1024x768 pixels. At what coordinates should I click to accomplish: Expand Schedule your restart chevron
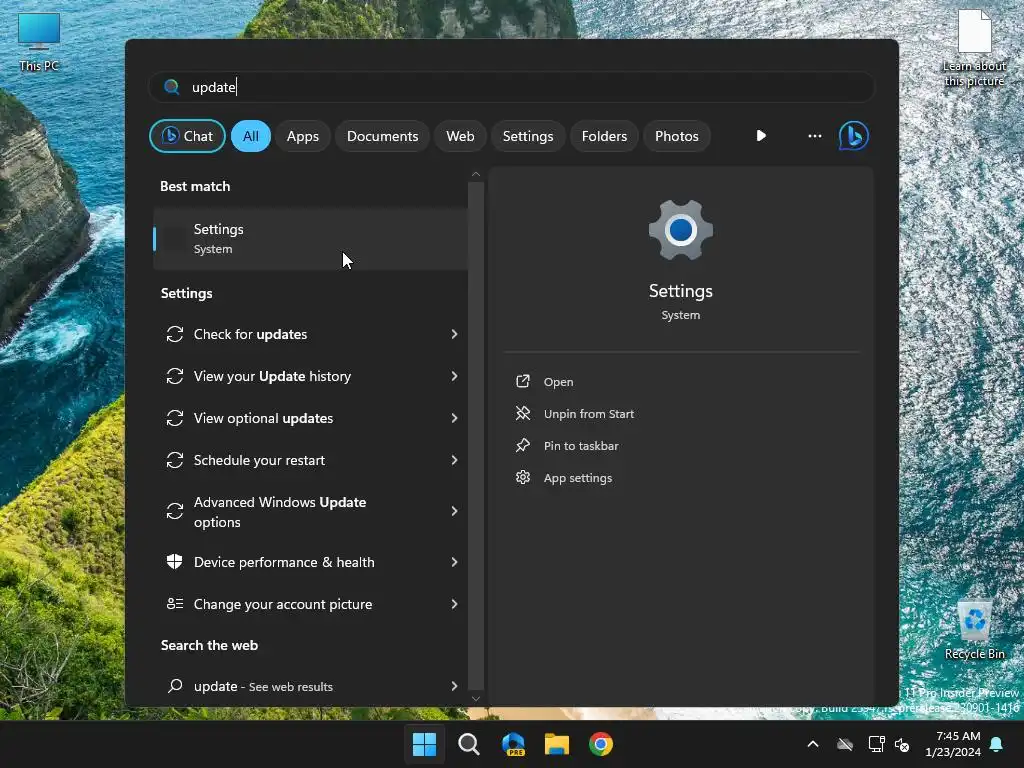(454, 460)
